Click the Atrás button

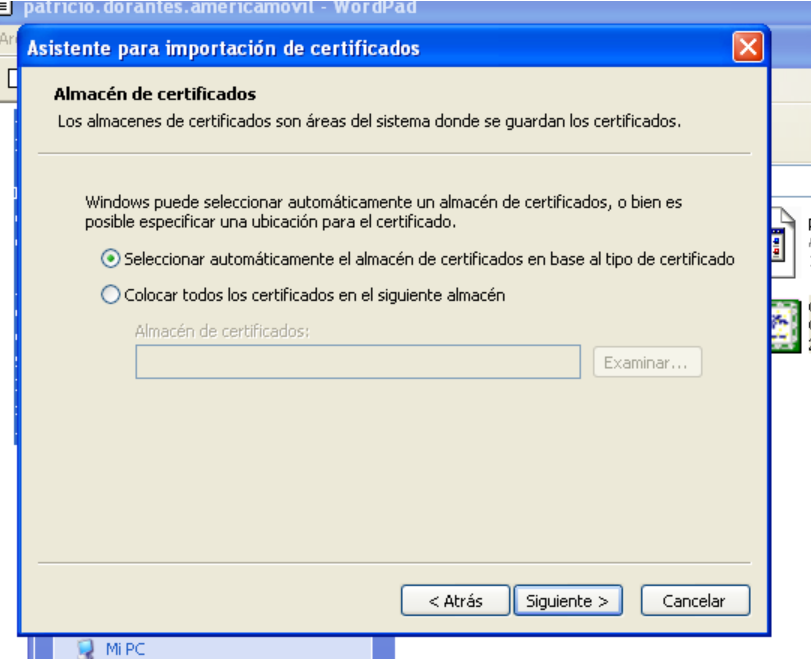point(455,600)
